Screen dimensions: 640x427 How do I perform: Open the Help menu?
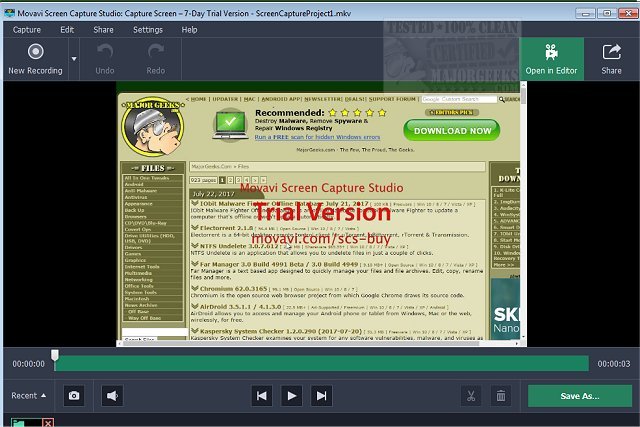pos(189,30)
